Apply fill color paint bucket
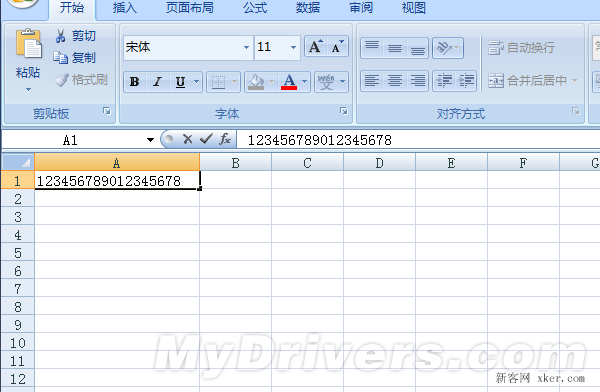 tap(256, 82)
